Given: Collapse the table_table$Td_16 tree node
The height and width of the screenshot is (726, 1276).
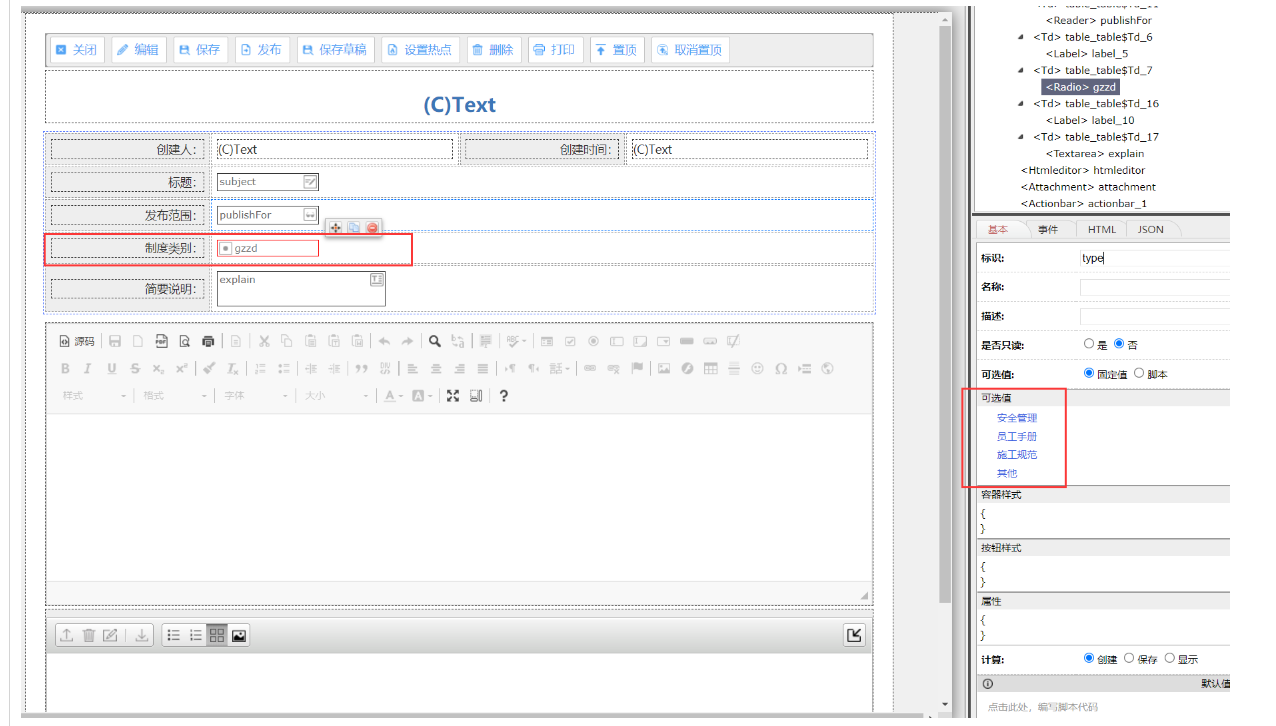Looking at the screenshot, I should click(1021, 103).
